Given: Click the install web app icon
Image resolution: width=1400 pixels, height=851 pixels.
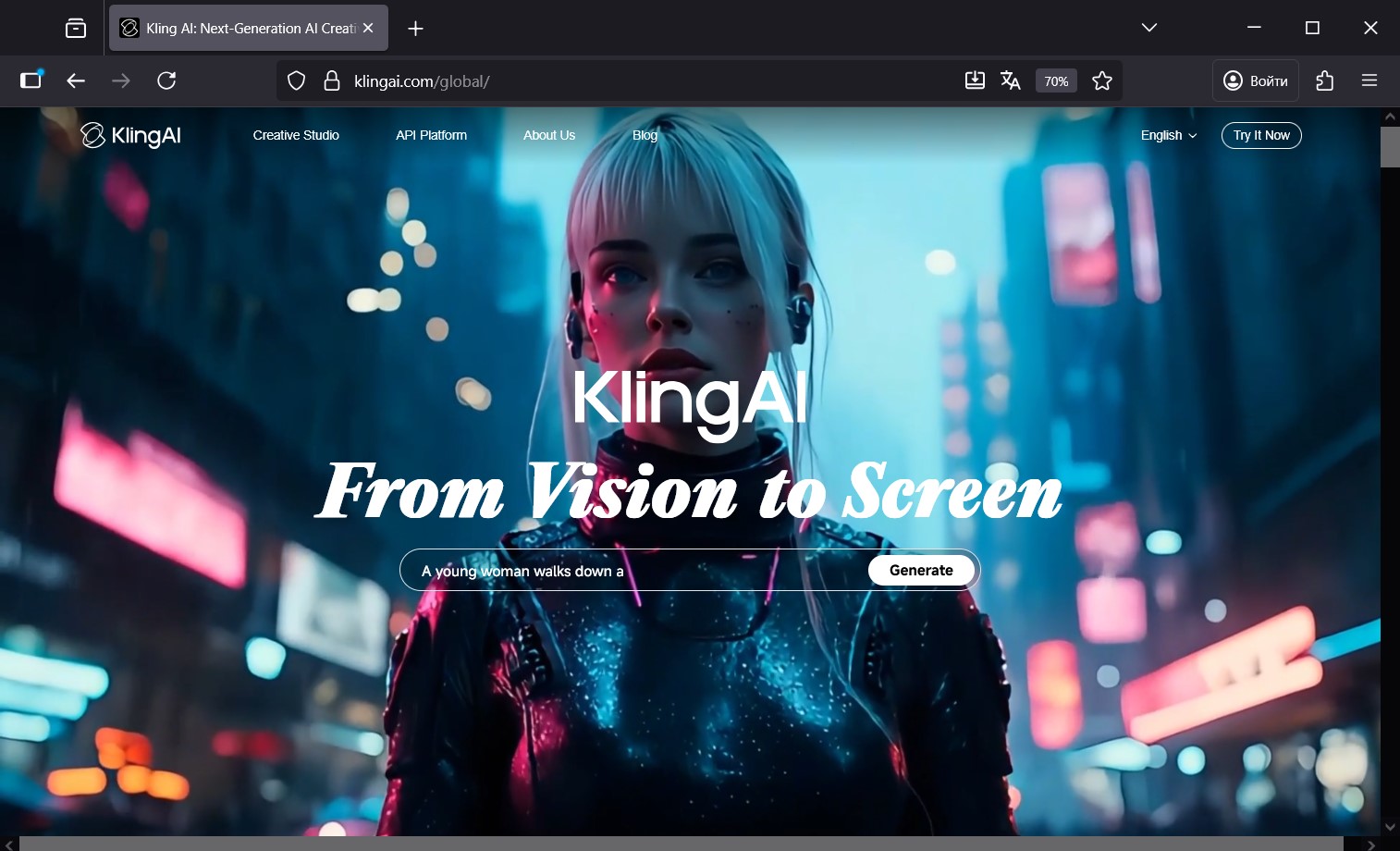Looking at the screenshot, I should click(x=975, y=80).
